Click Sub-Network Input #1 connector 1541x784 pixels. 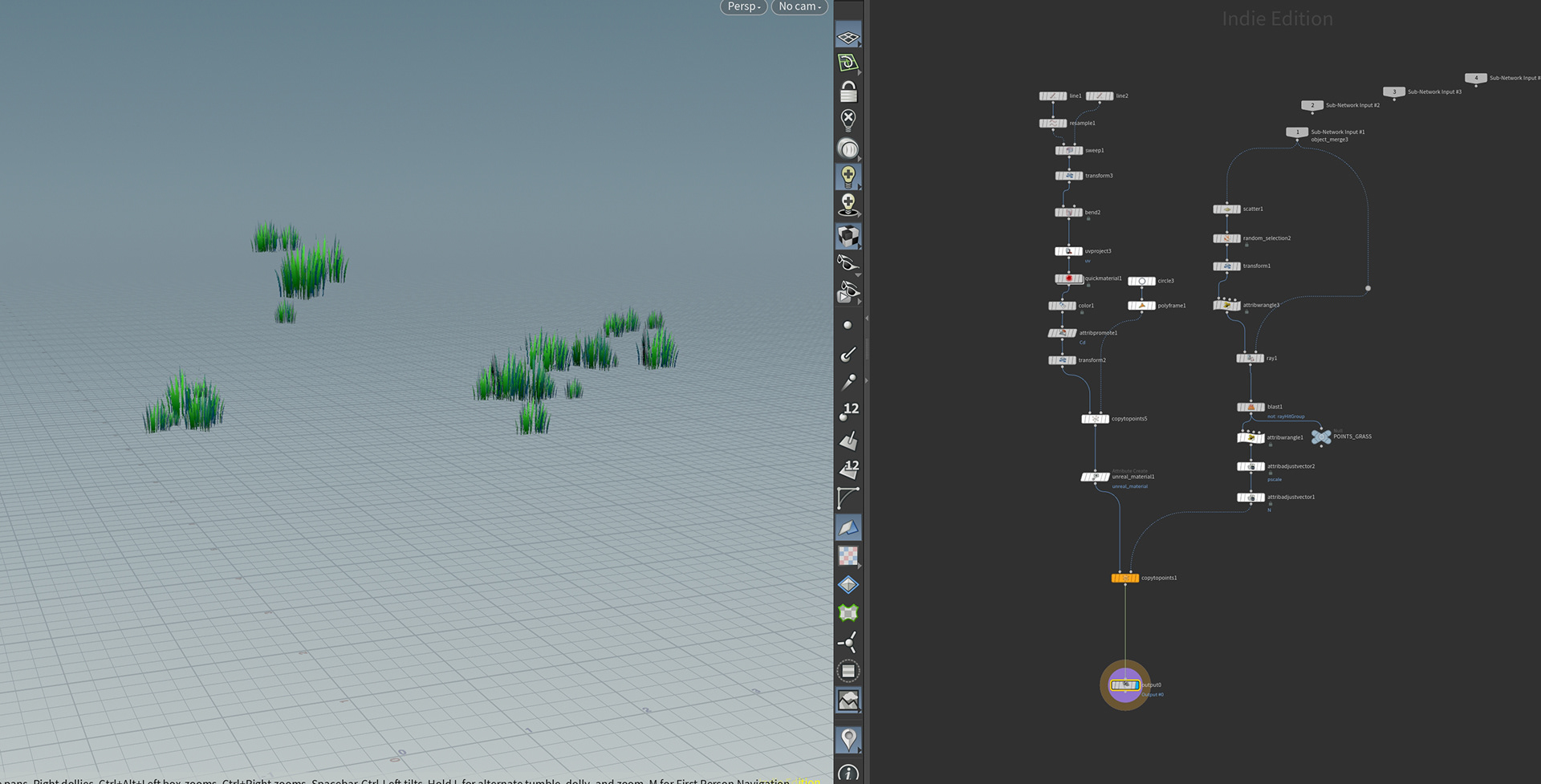point(1297,132)
